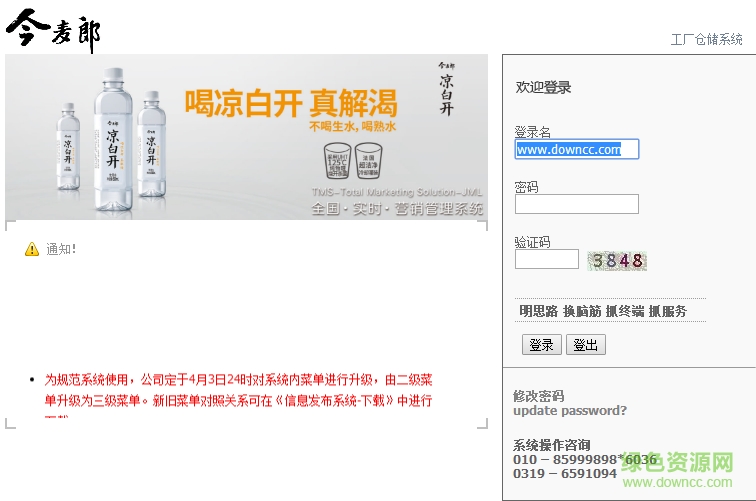Click the yellow warning notice icon

click(32, 249)
